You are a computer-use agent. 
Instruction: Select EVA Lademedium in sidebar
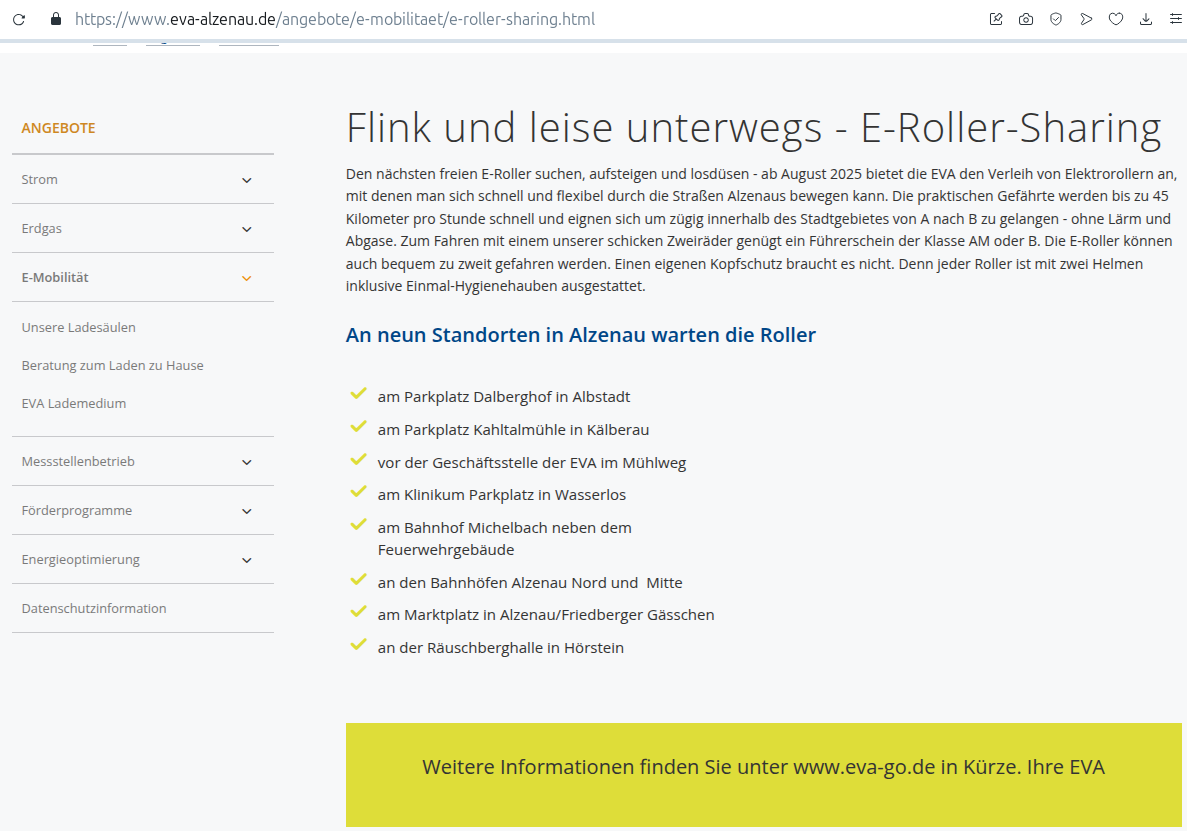74,404
